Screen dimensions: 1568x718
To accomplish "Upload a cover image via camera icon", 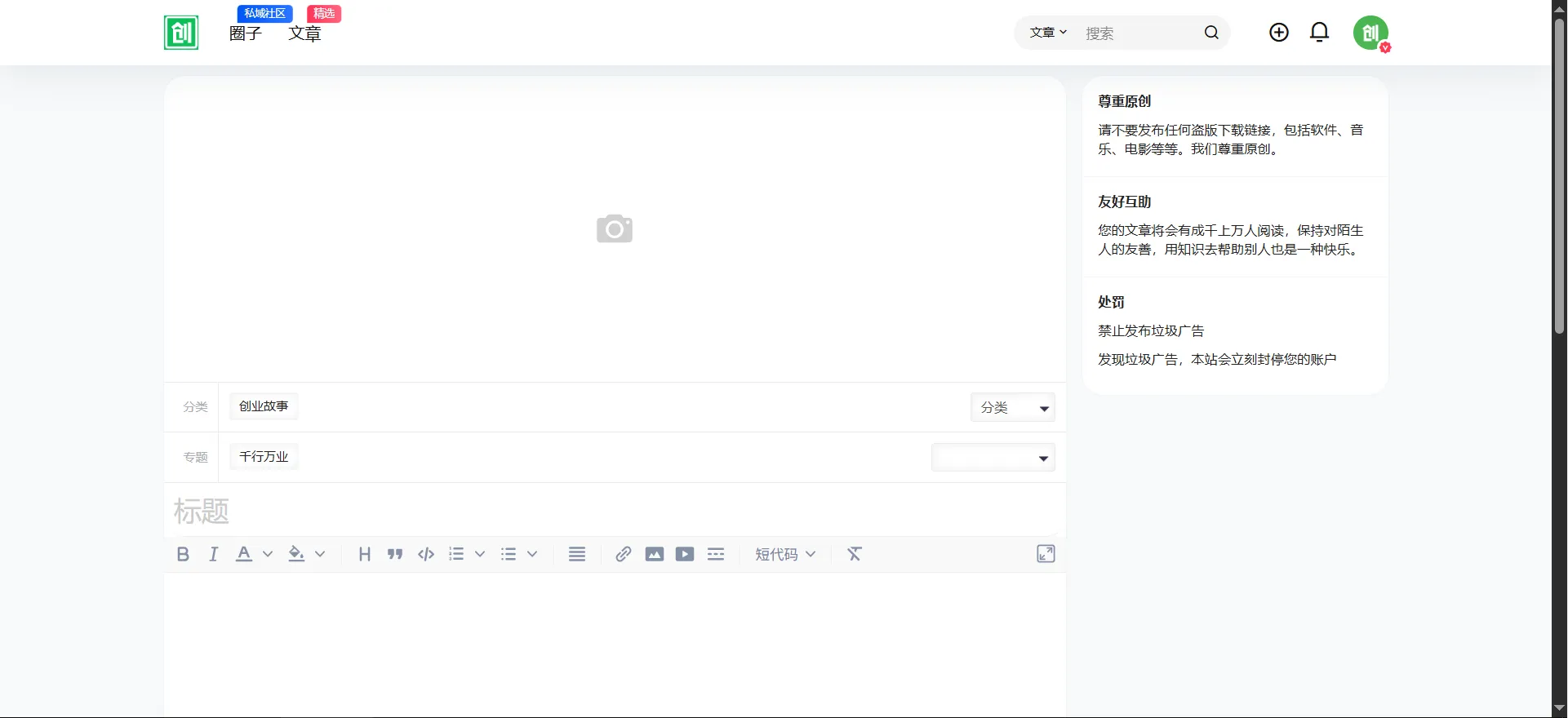I will point(615,228).
